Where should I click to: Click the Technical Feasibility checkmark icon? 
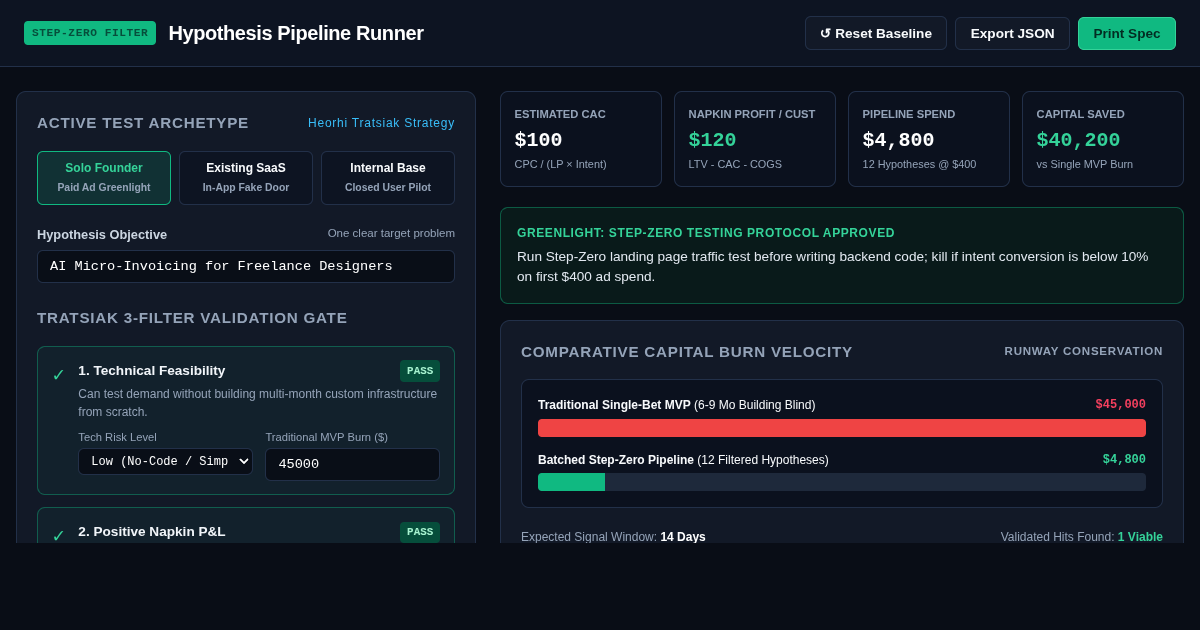tap(58, 375)
